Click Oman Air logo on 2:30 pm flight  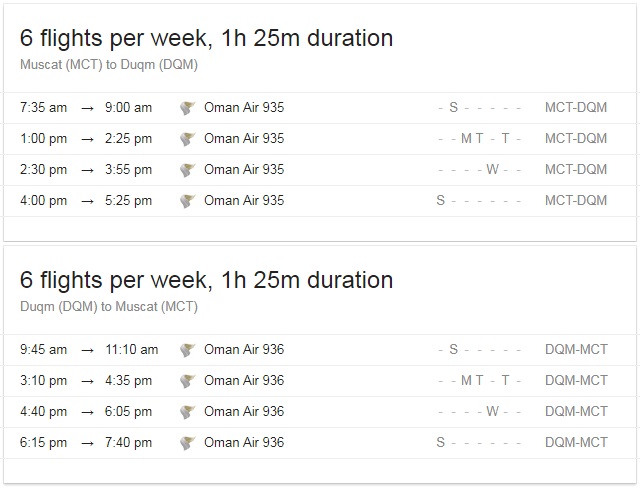tap(188, 170)
